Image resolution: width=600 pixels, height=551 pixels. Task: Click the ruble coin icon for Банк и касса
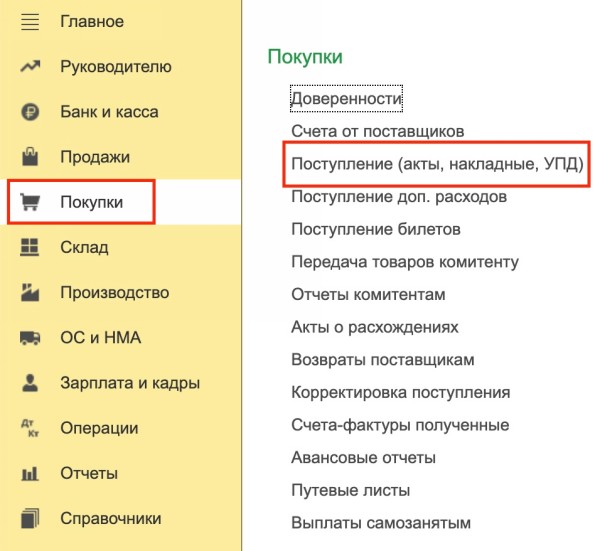coord(30,112)
